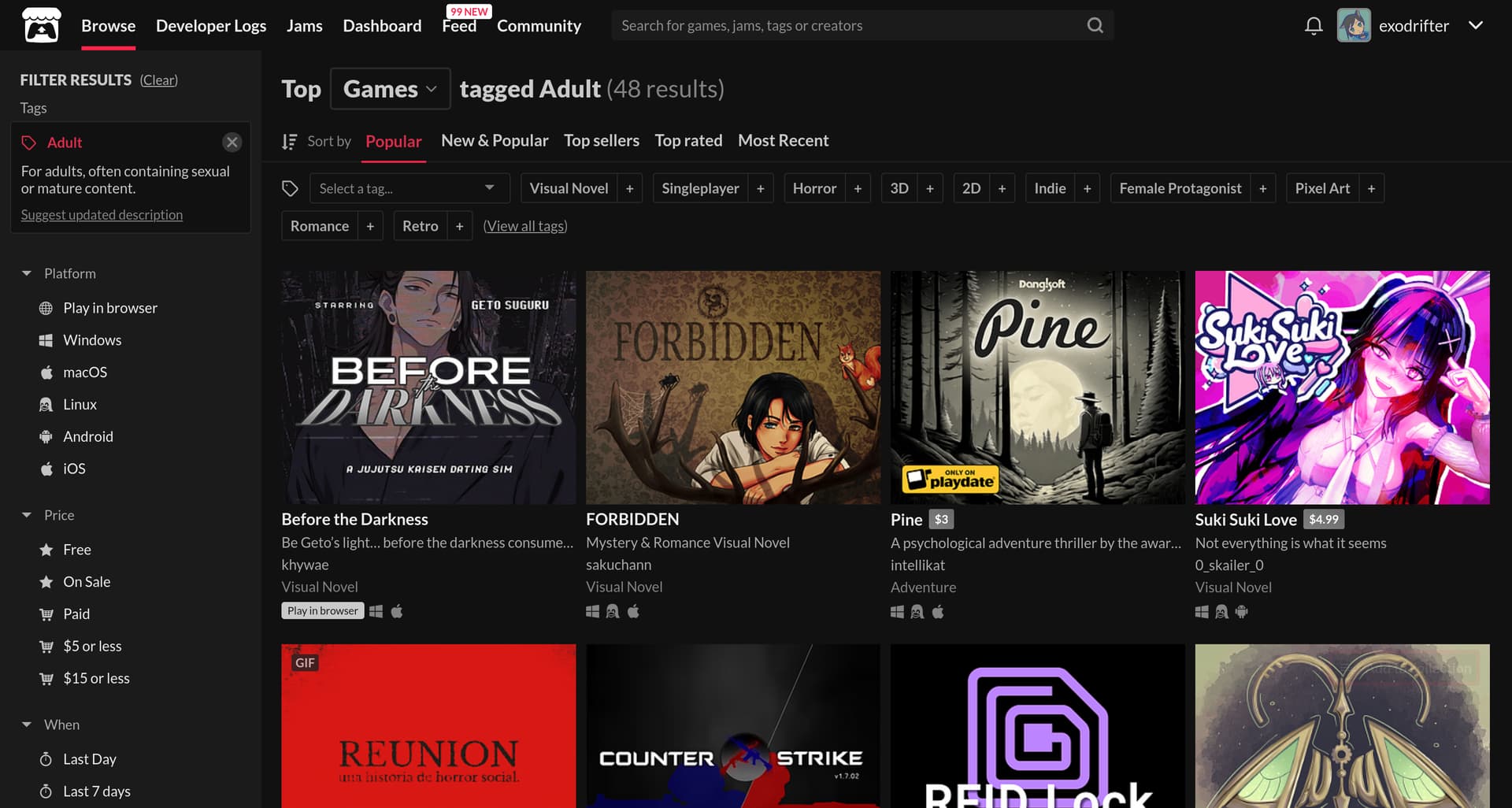Collapse the When filter section
1512x808 pixels.
[50, 725]
